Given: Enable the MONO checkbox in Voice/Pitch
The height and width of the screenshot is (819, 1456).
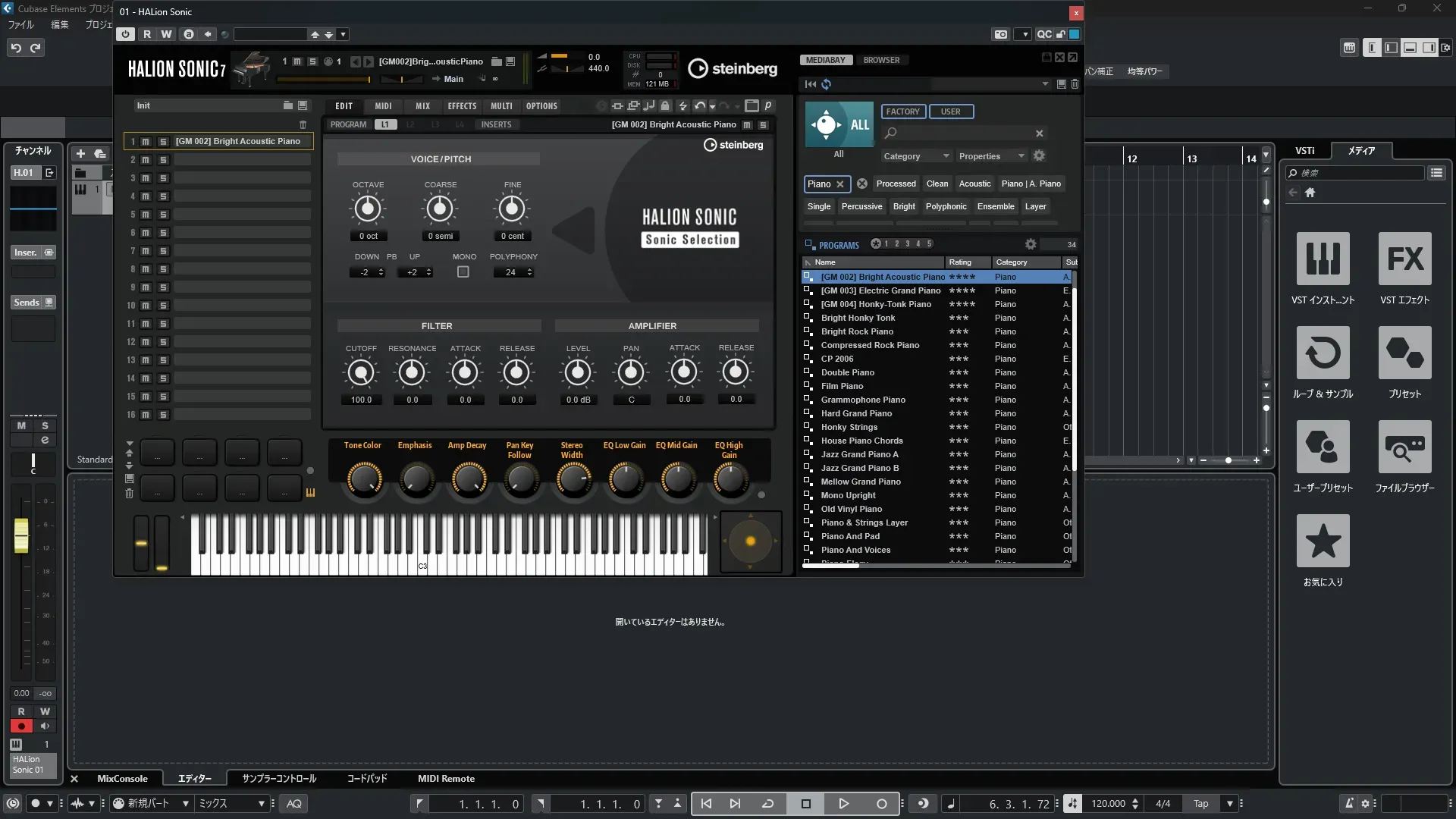Looking at the screenshot, I should [463, 272].
